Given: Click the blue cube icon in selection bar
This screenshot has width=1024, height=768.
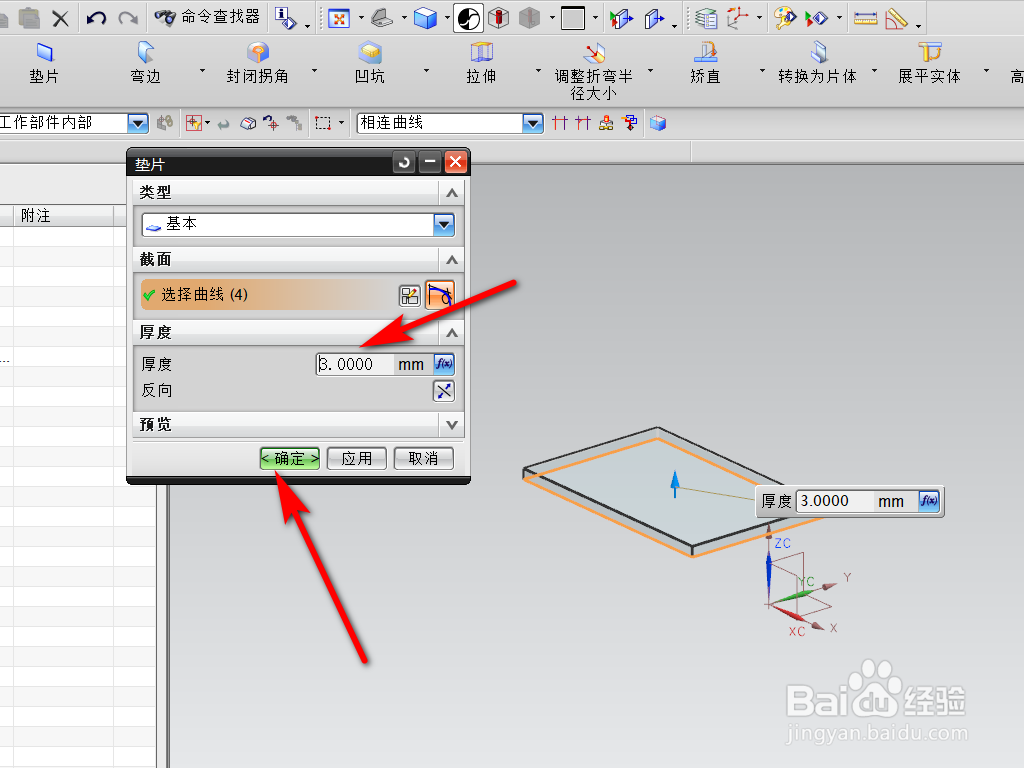Looking at the screenshot, I should coord(658,123).
